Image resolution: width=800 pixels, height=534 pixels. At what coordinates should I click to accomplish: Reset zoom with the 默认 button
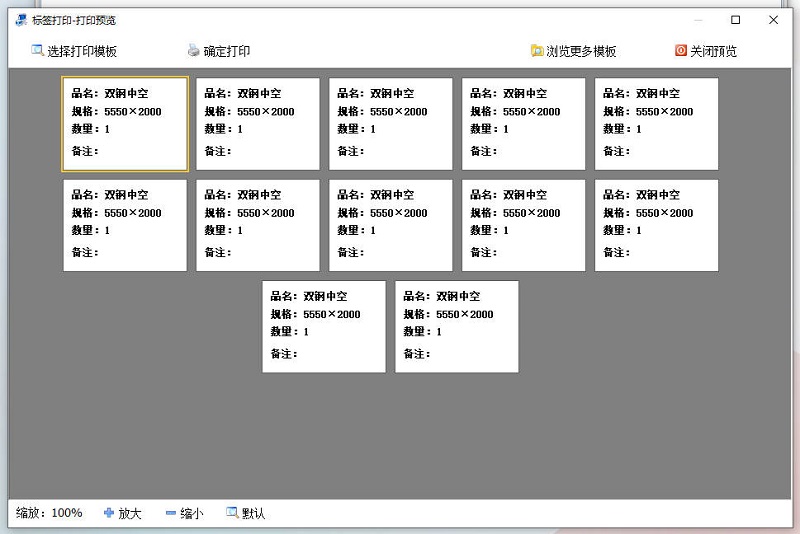[x=246, y=513]
